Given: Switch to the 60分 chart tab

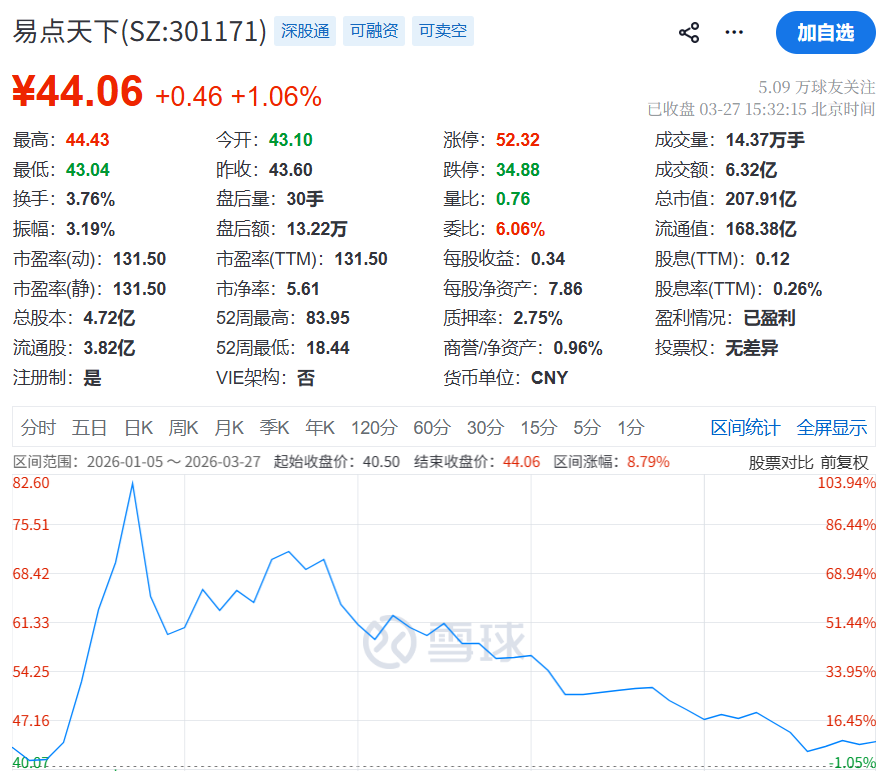Looking at the screenshot, I should coord(431,427).
